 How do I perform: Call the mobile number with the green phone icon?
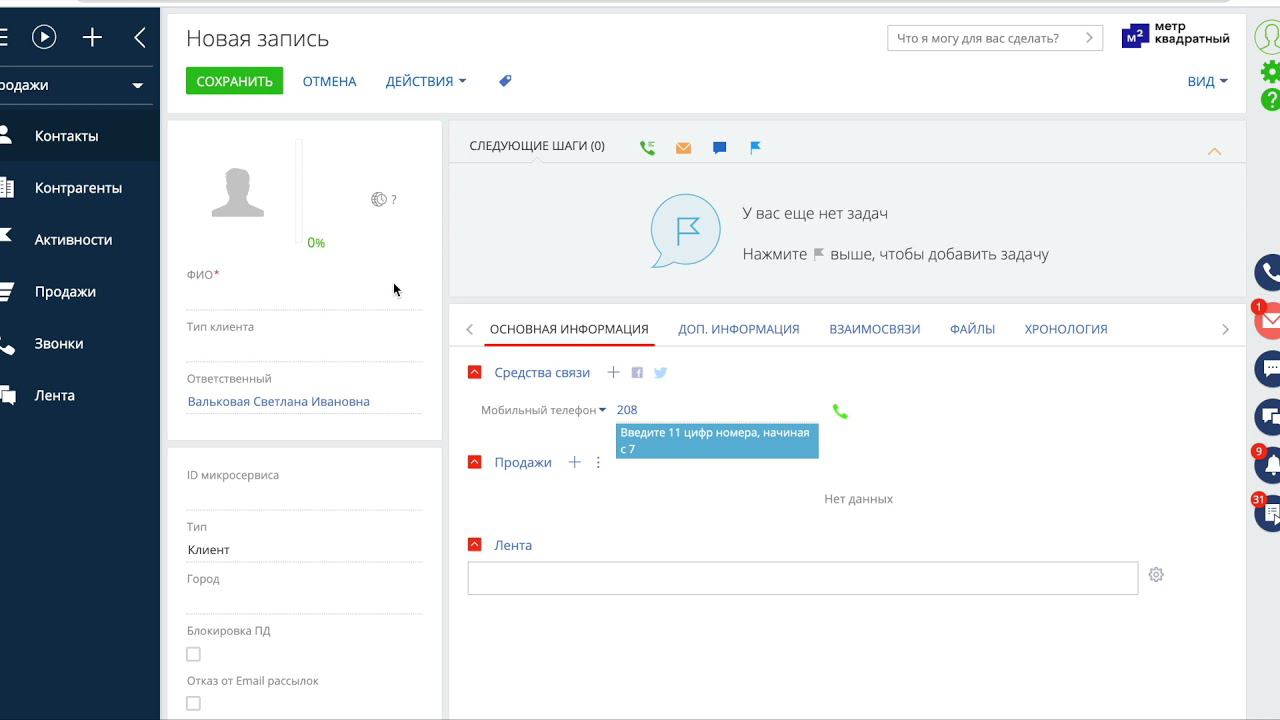(840, 411)
